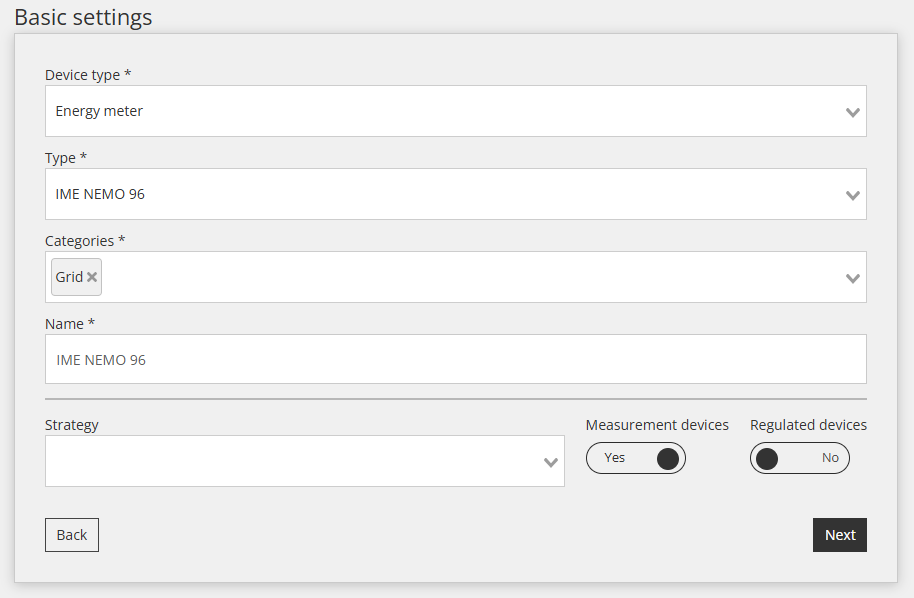Open the dropdown showing Energy meter
This screenshot has height=598, width=914.
[440, 111]
